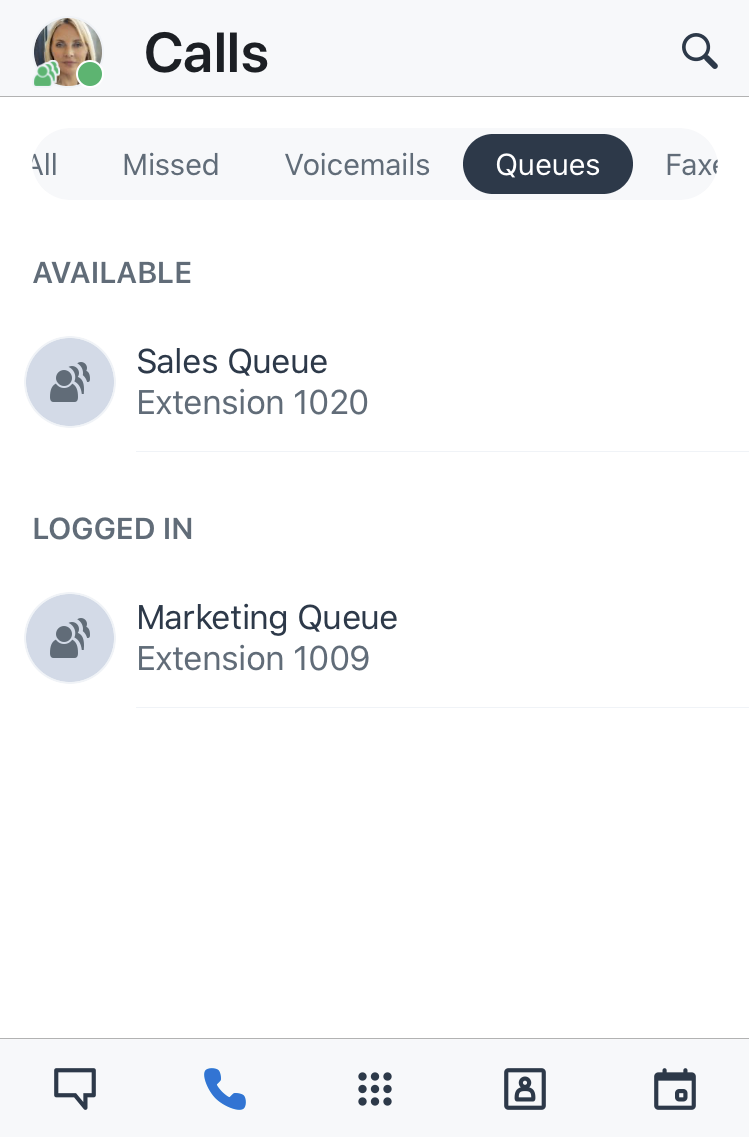Click the LOGGED IN section header
The width and height of the screenshot is (749, 1137).
pos(112,529)
